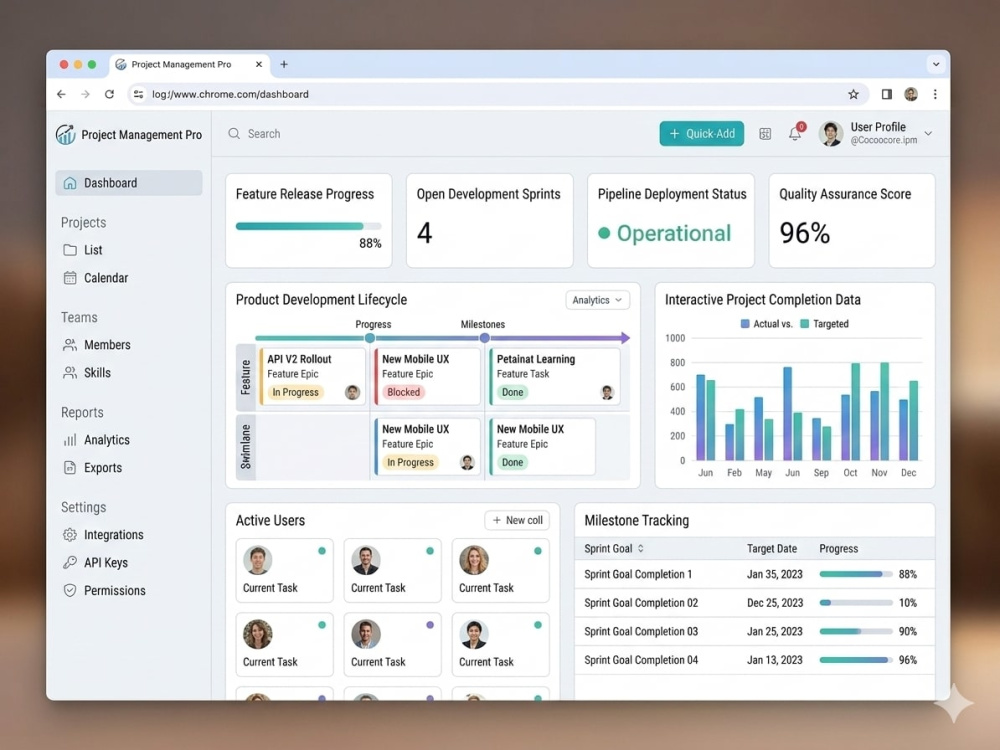Click the Dec 25, 2023 target date

[x=775, y=603]
